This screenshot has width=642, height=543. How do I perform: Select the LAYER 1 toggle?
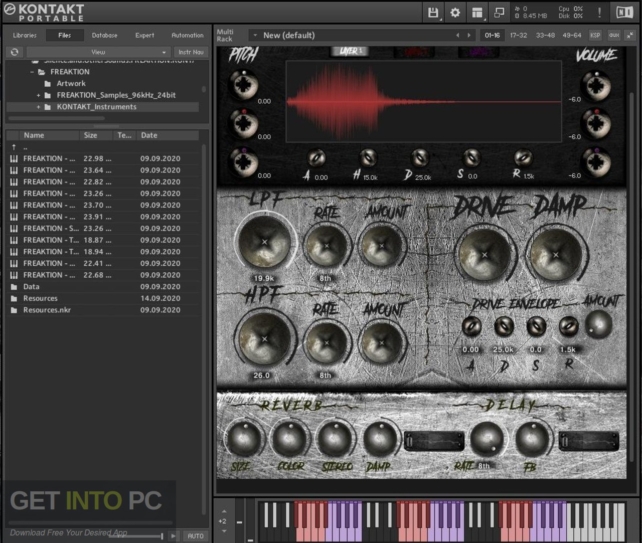click(350, 51)
